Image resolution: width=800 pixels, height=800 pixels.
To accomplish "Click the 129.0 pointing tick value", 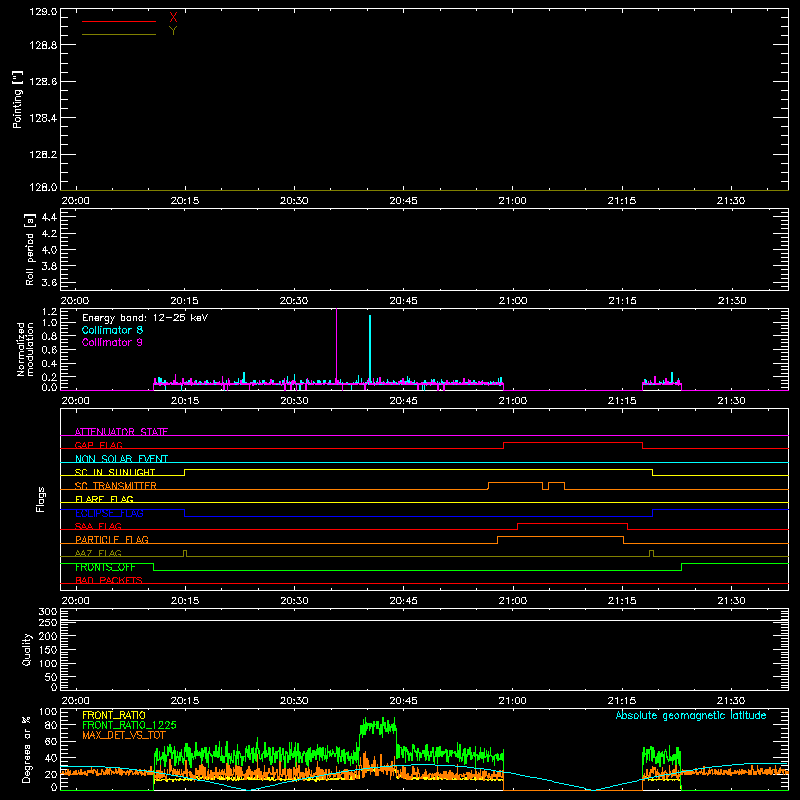I will [x=43, y=12].
